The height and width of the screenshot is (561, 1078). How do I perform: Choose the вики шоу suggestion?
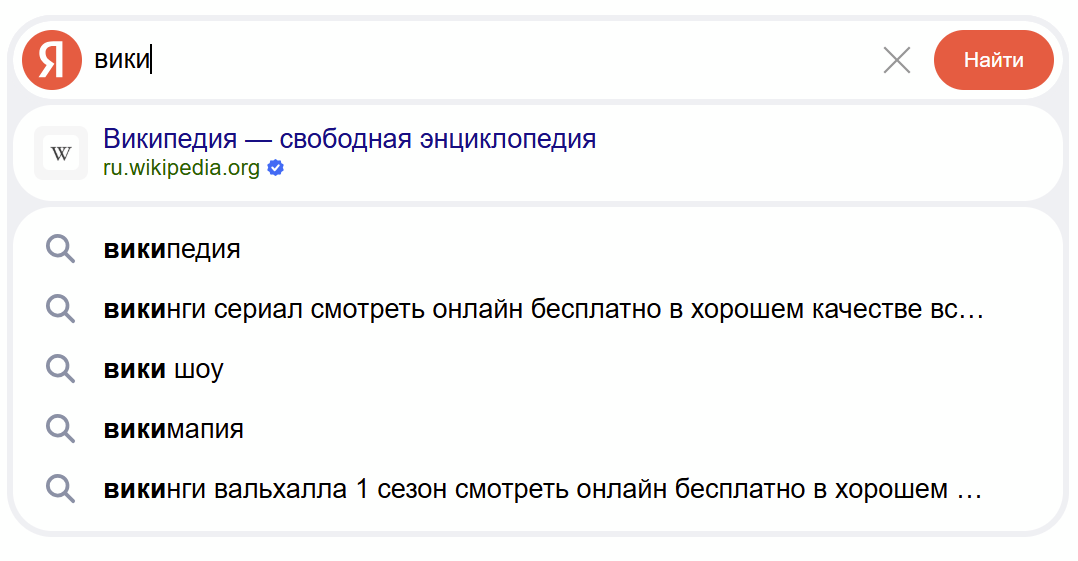coord(163,369)
